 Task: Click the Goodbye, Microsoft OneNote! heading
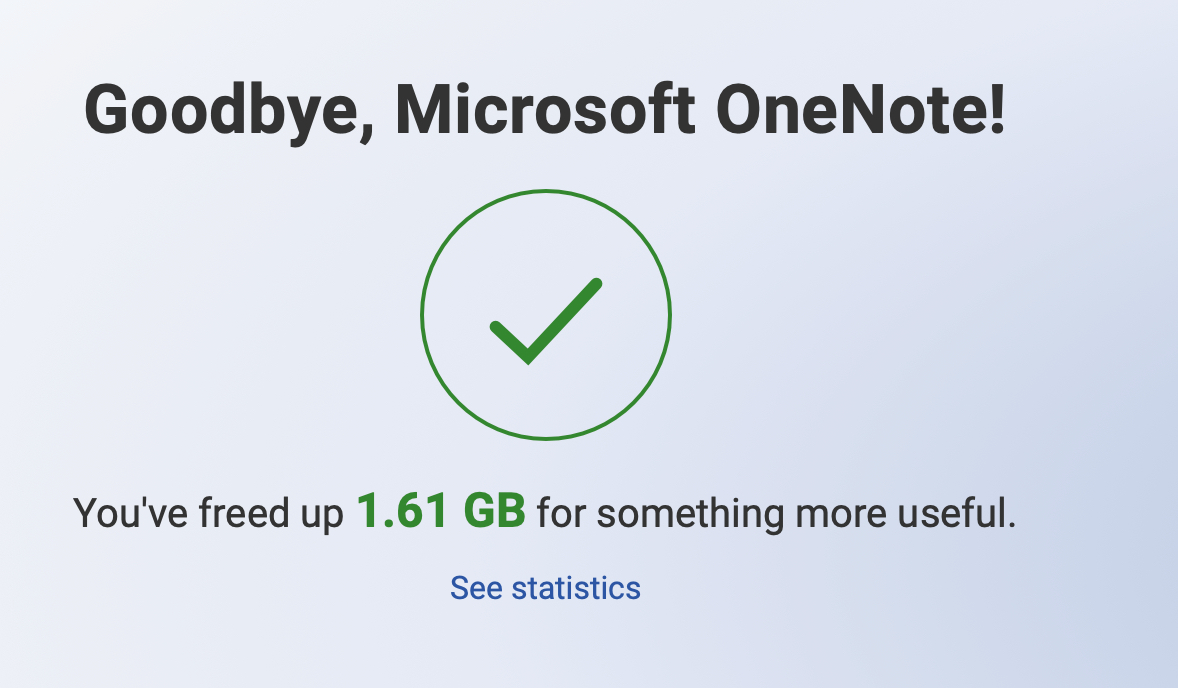coord(545,108)
